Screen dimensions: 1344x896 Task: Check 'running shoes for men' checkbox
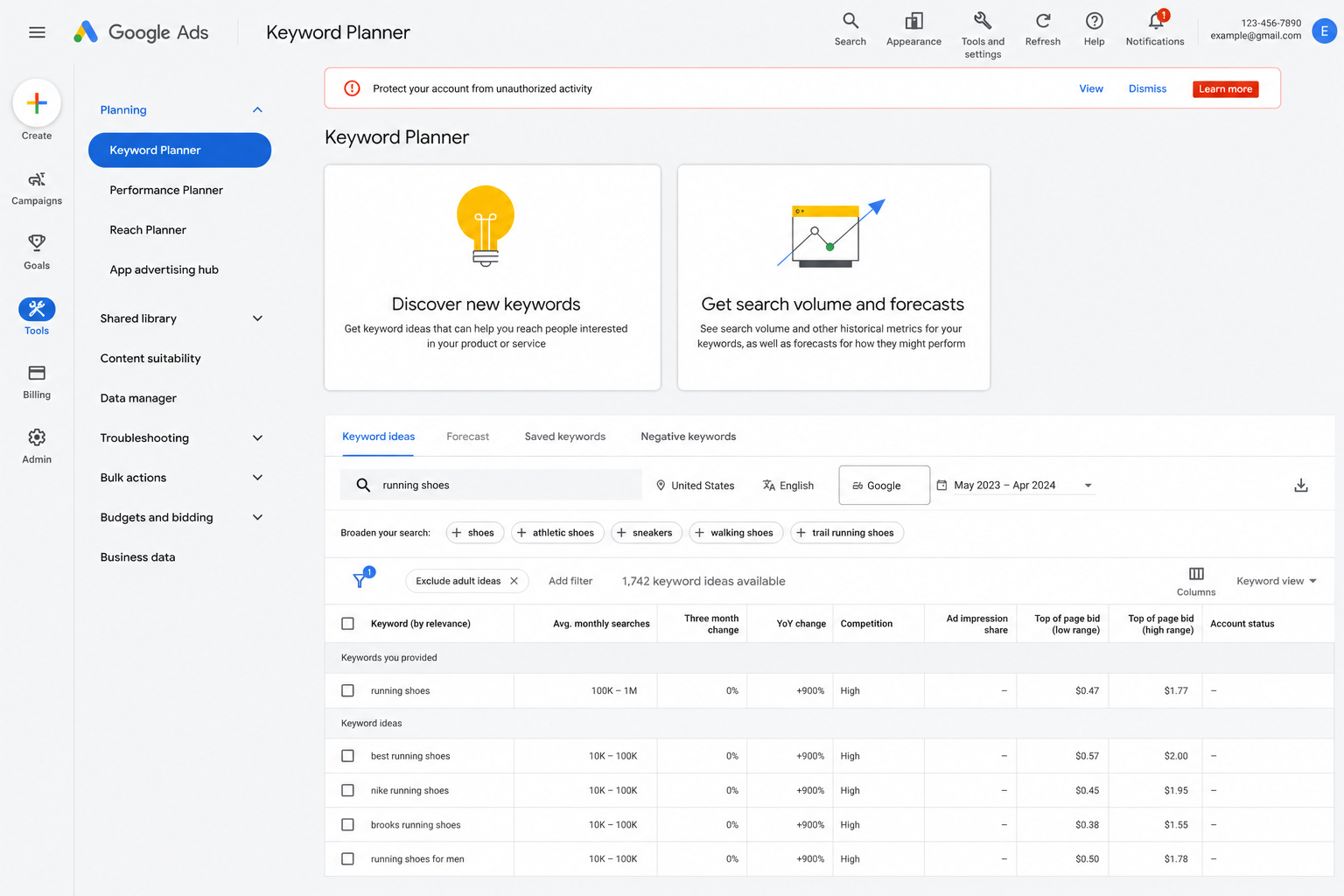click(x=347, y=859)
